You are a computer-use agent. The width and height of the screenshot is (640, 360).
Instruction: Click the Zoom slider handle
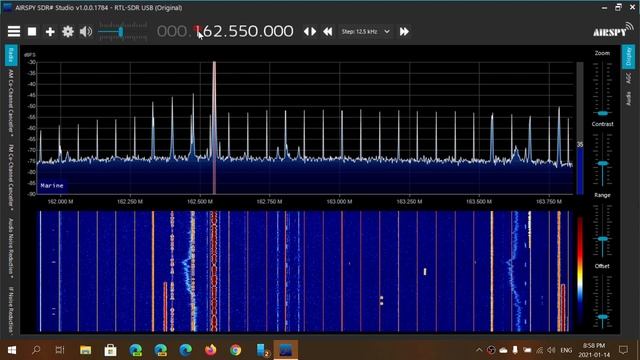[602, 113]
